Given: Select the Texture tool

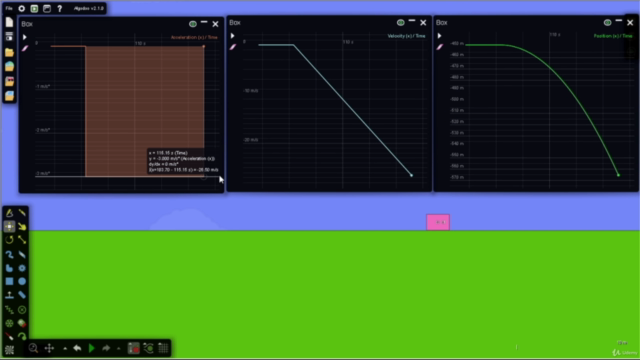Looking at the screenshot, I should tap(9, 349).
